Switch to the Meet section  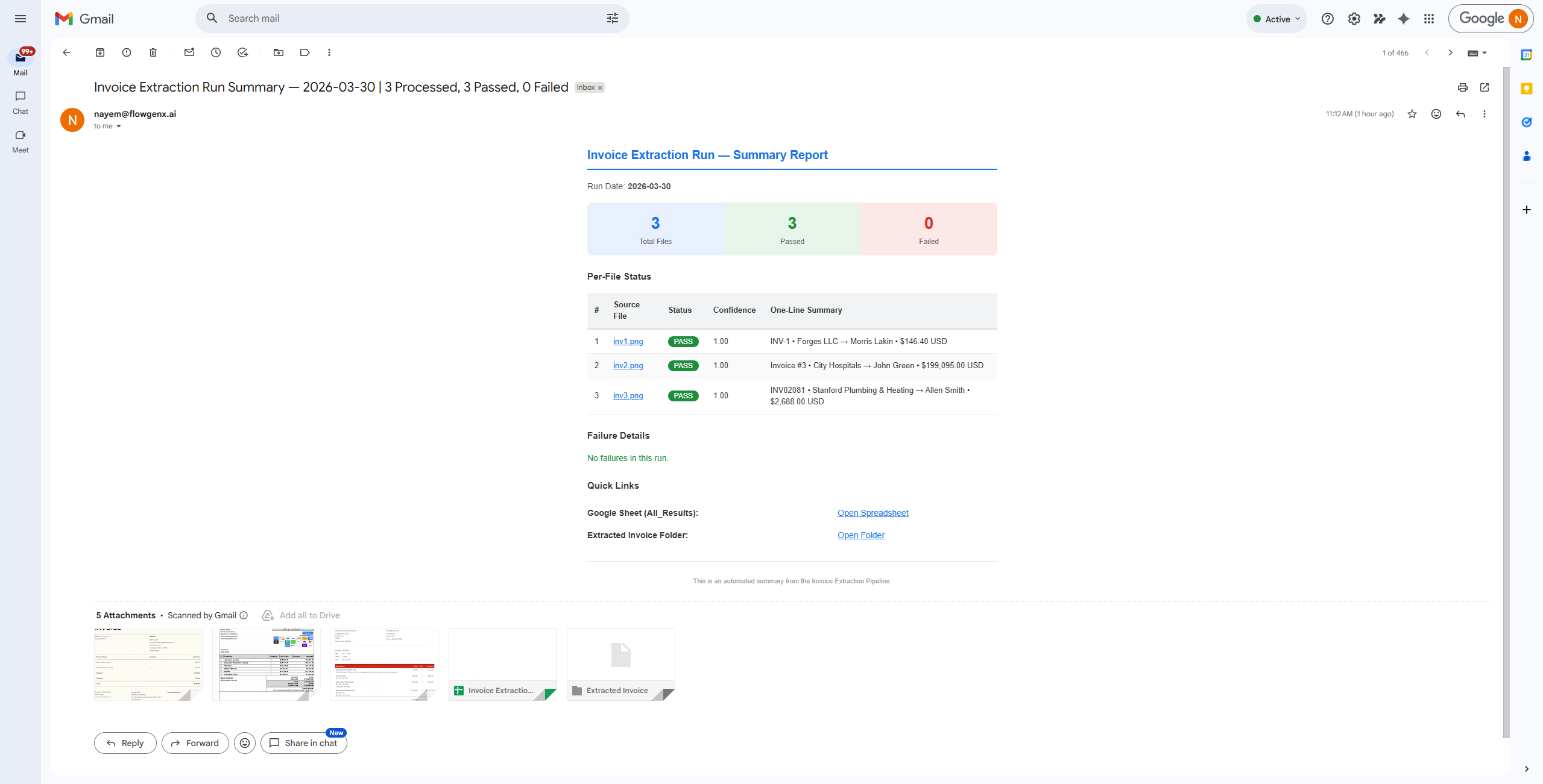[x=21, y=141]
